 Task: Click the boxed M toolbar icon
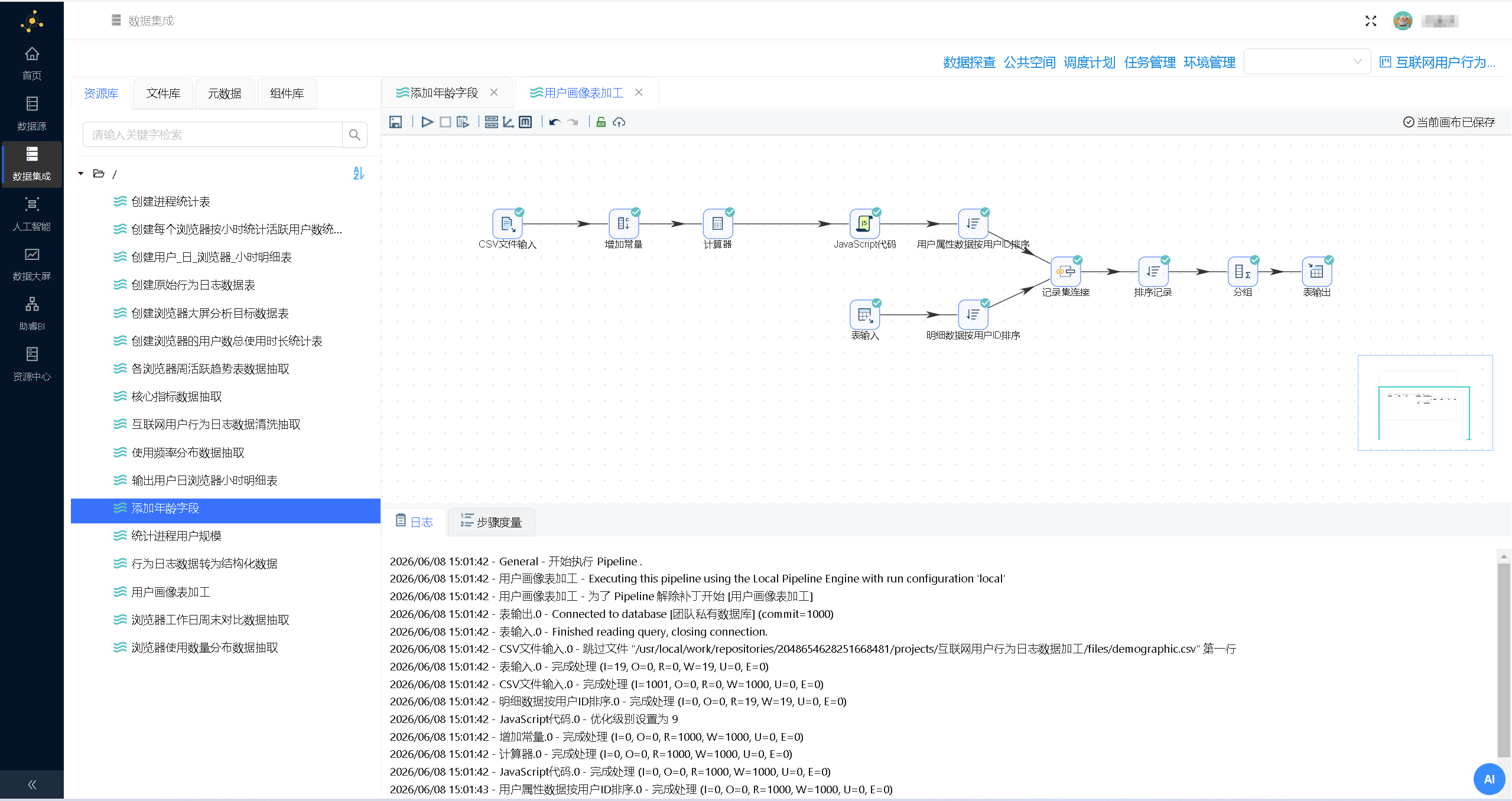(x=525, y=122)
